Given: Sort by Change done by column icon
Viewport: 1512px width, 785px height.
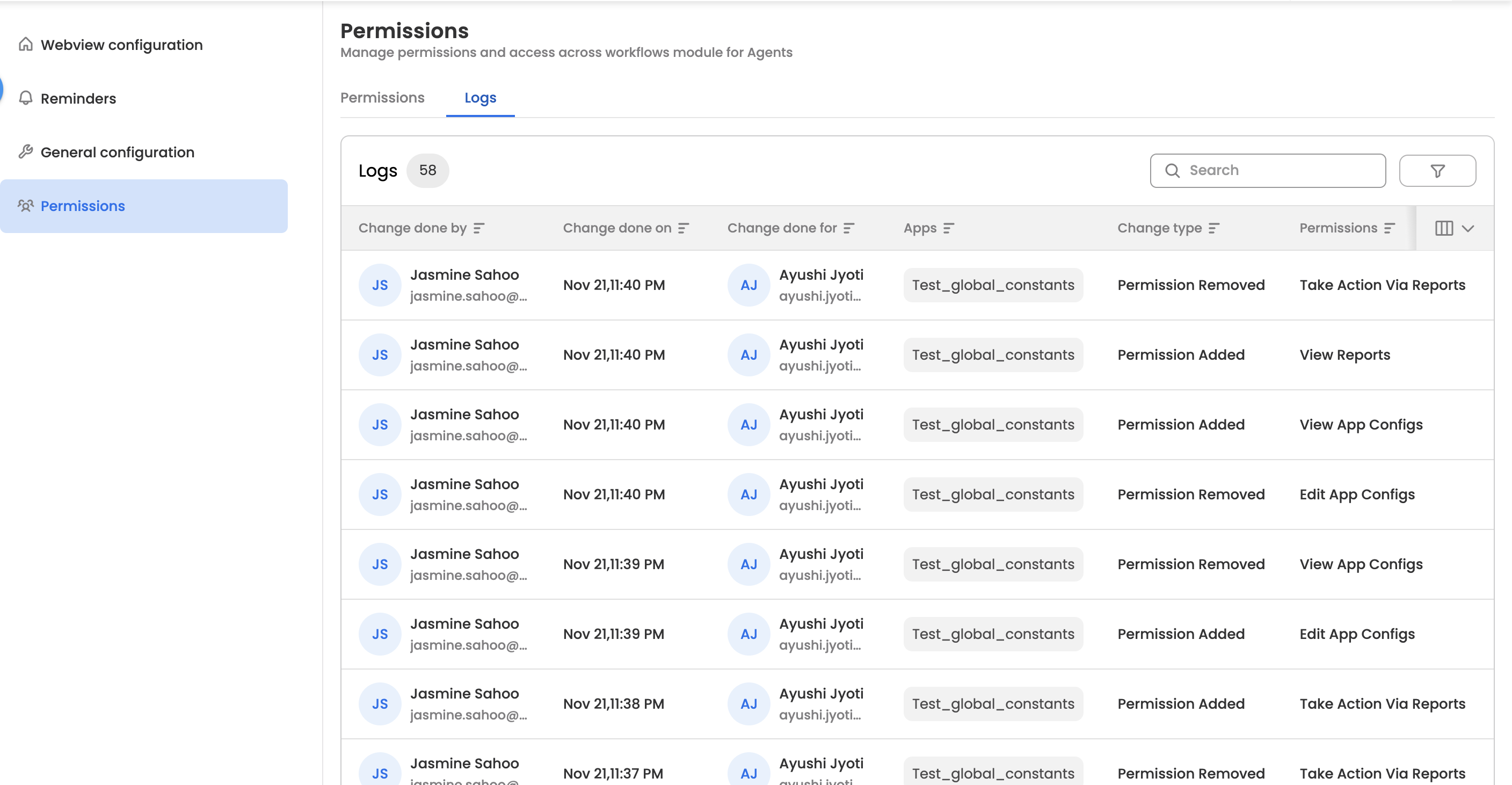Looking at the screenshot, I should click(x=479, y=228).
